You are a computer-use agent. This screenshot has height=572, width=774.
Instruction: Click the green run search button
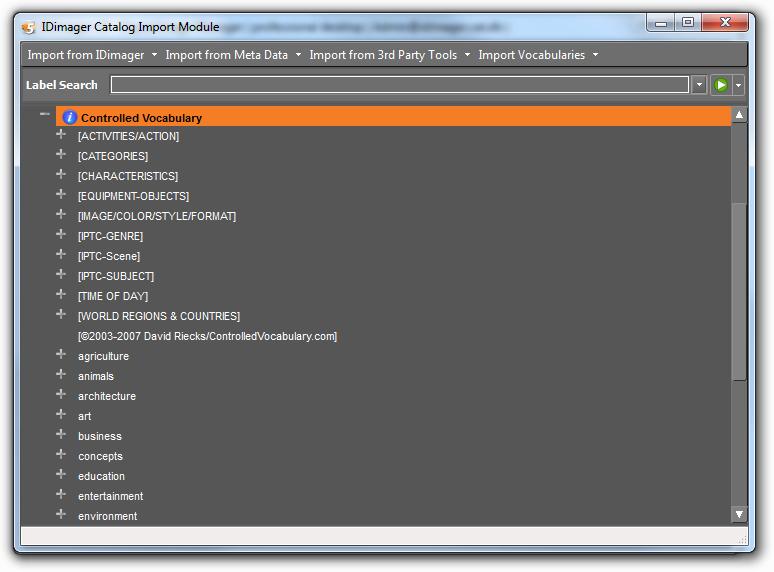(720, 86)
